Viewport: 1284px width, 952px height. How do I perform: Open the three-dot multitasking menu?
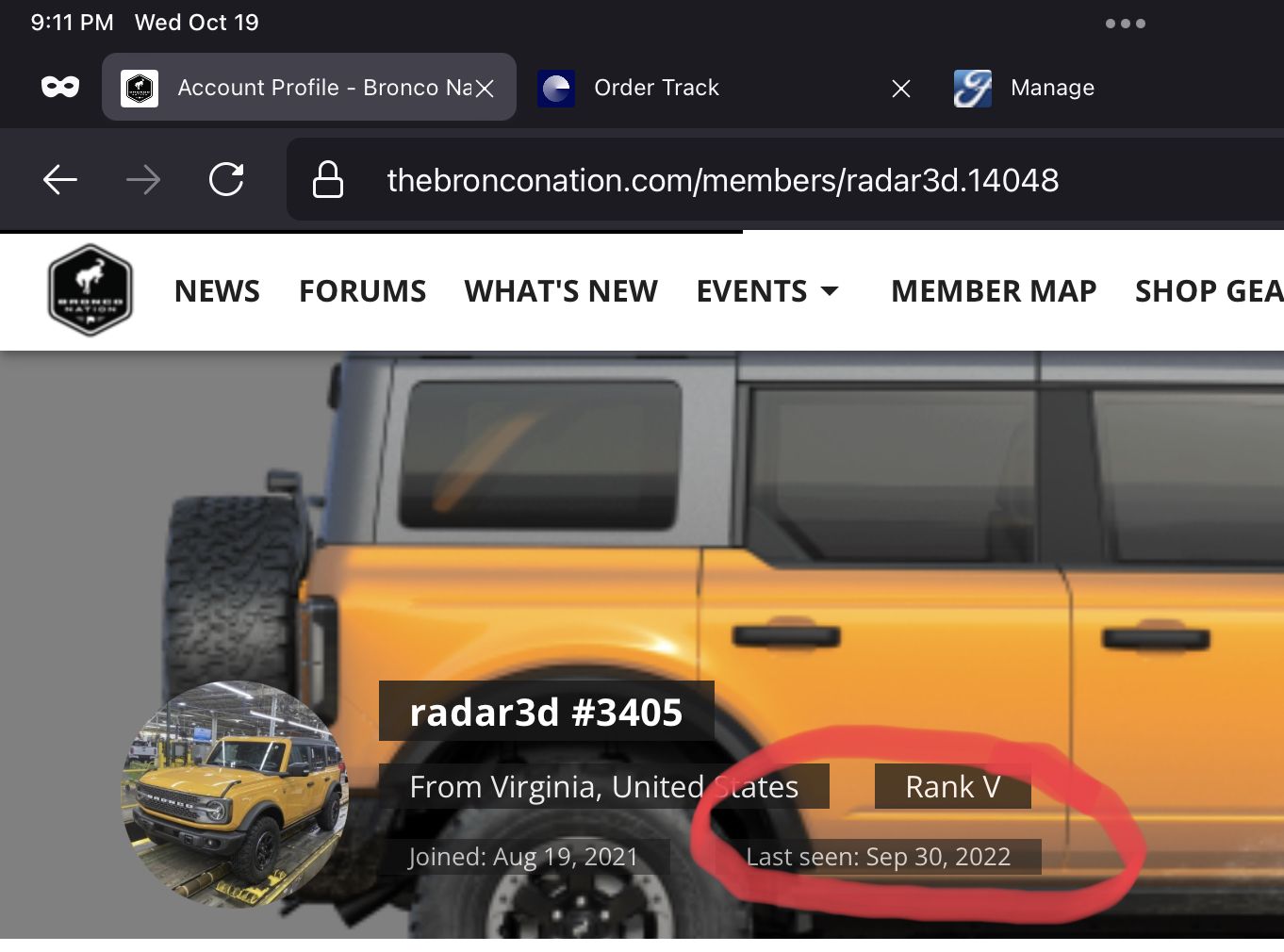pos(1126,24)
